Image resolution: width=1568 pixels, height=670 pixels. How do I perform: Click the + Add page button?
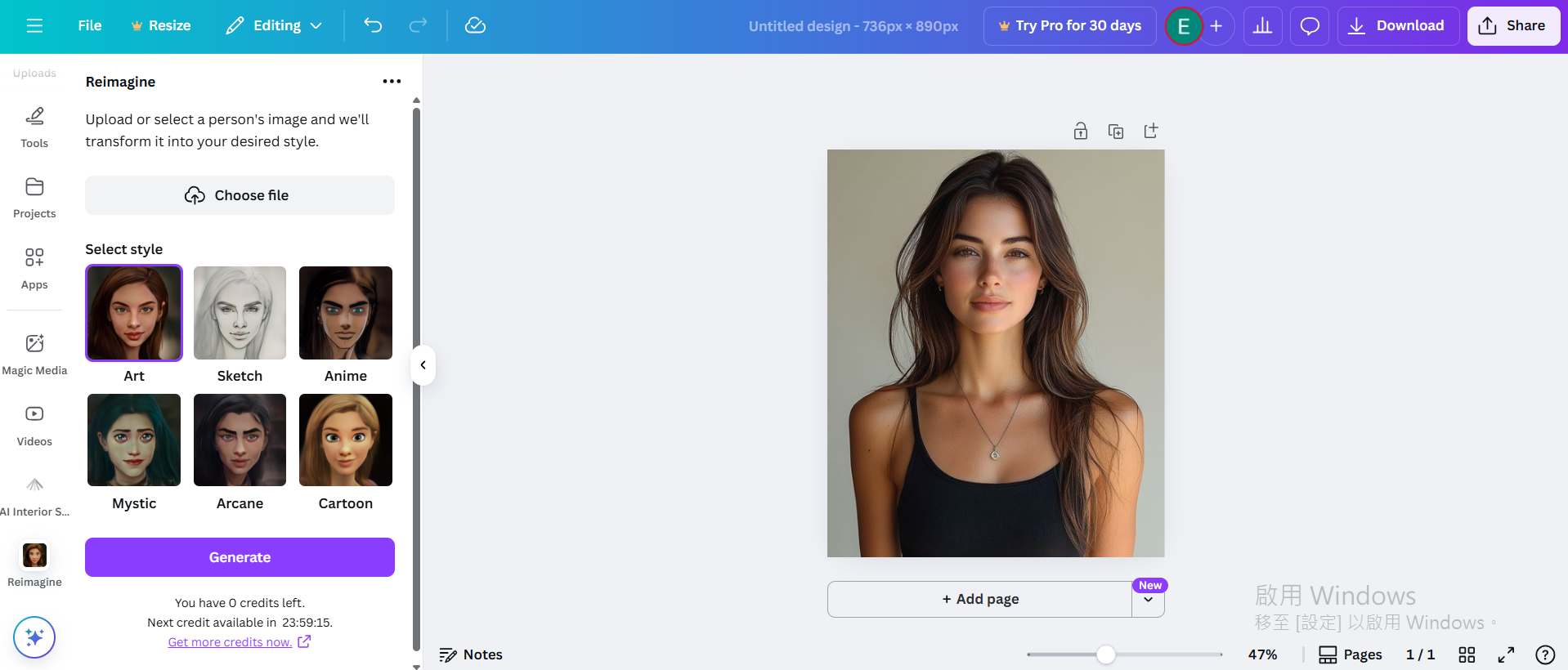(980, 599)
